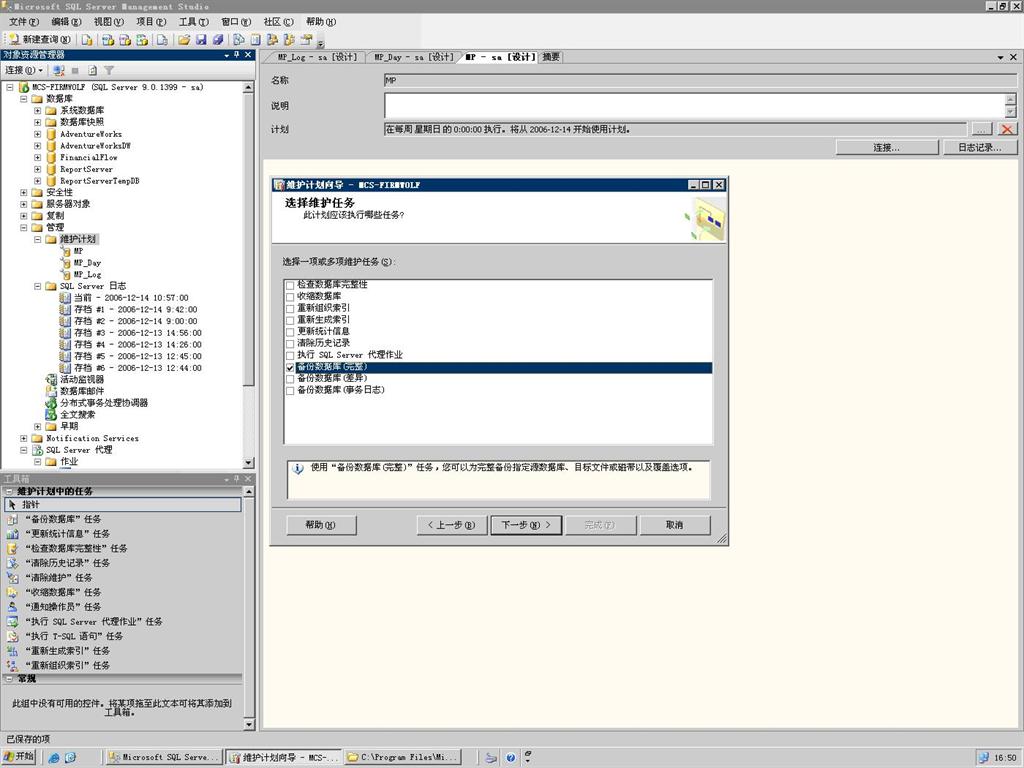Click the Refresh icon in Object Explorer toolbar

(x=93, y=70)
